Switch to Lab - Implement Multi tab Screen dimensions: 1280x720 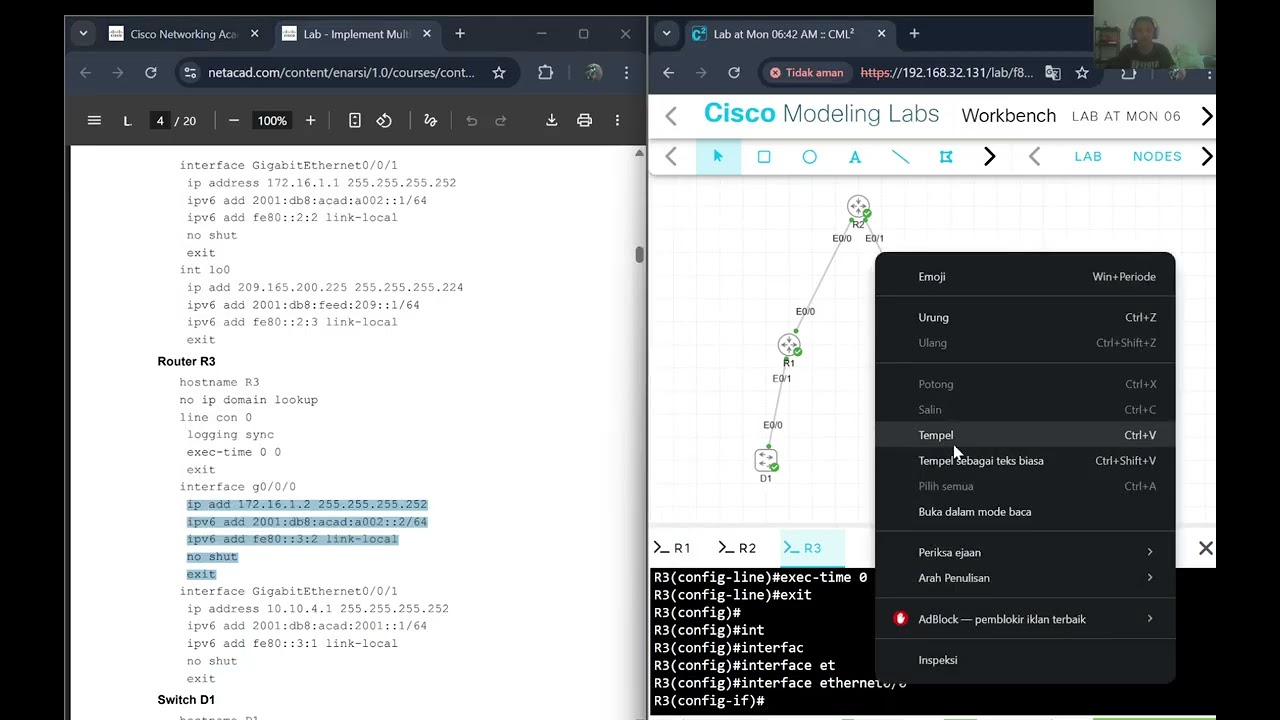pos(357,34)
